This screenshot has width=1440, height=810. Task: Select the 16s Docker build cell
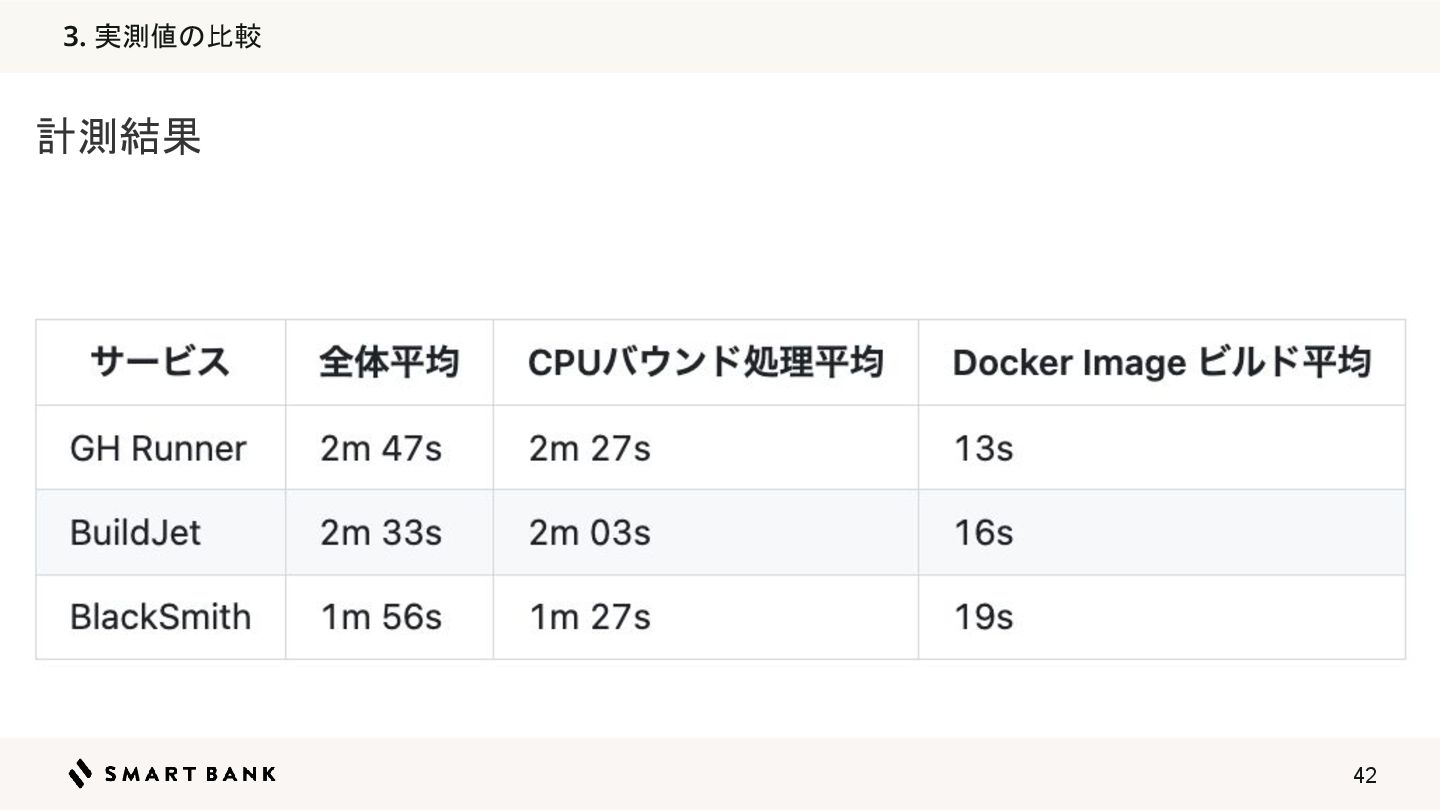tap(983, 532)
